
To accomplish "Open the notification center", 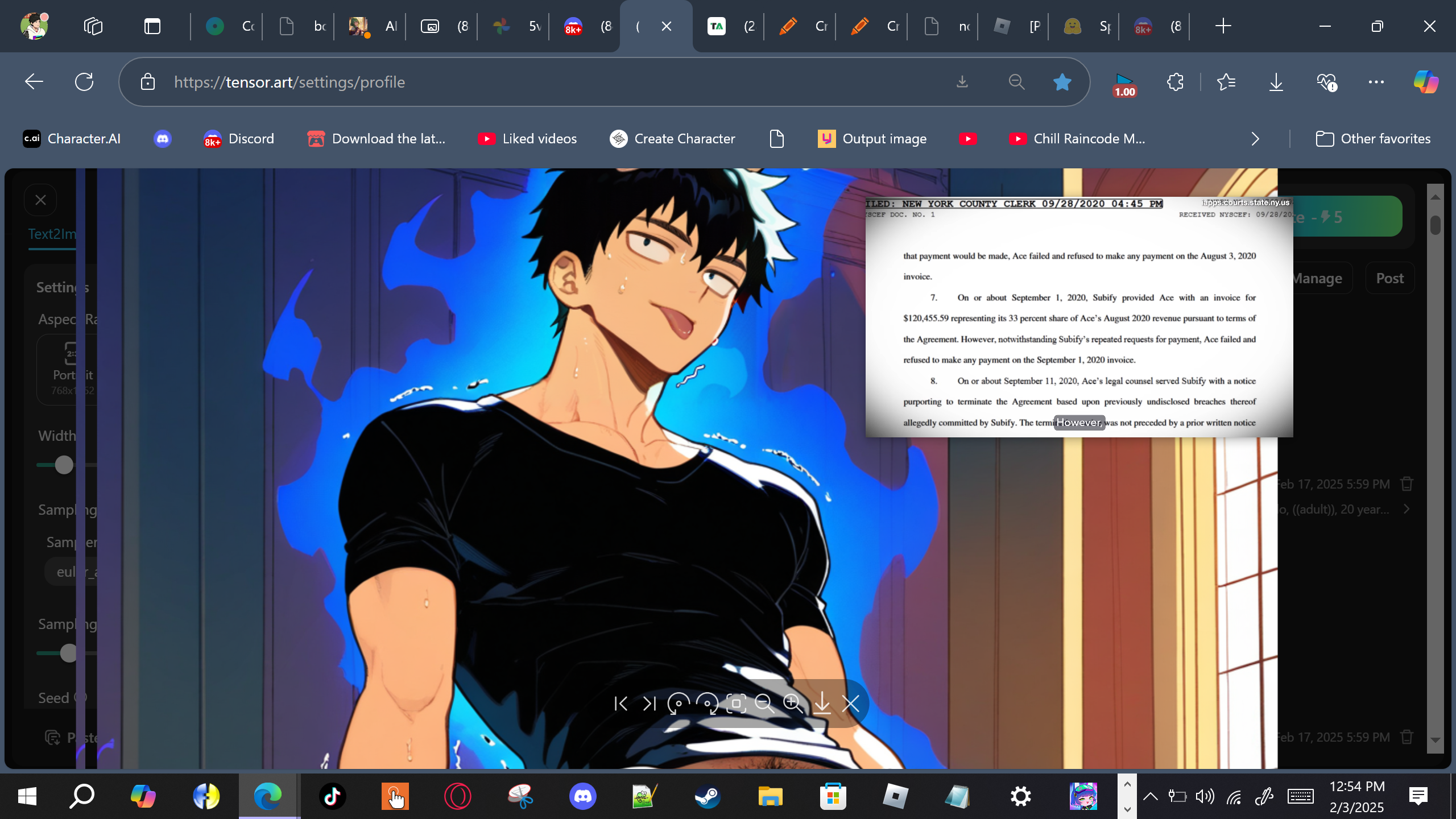I will (1418, 796).
